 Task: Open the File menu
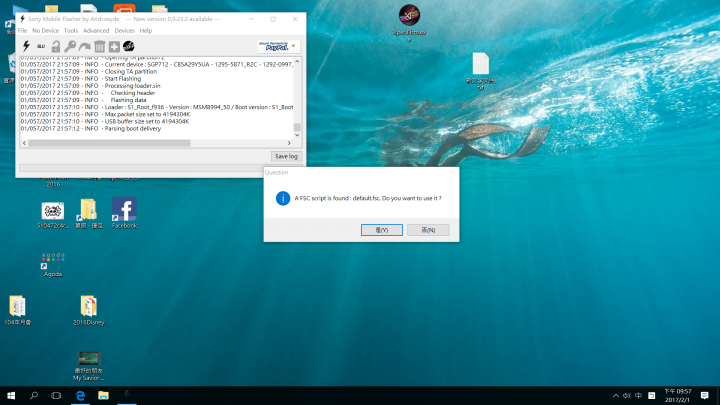coord(22,31)
